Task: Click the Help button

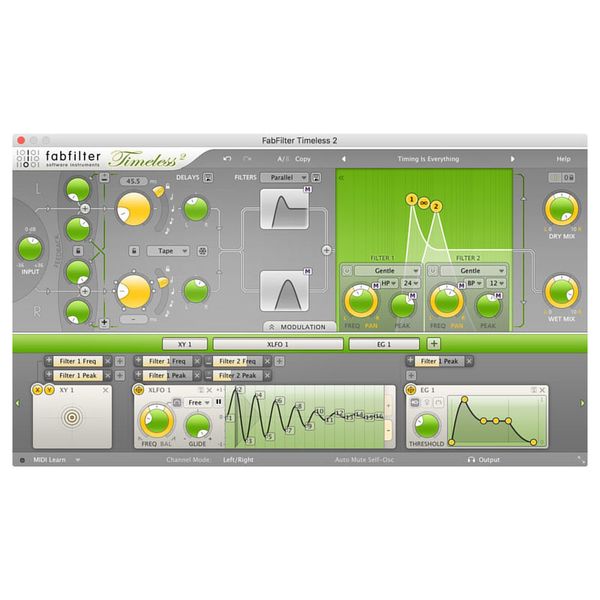Action: tap(563, 159)
